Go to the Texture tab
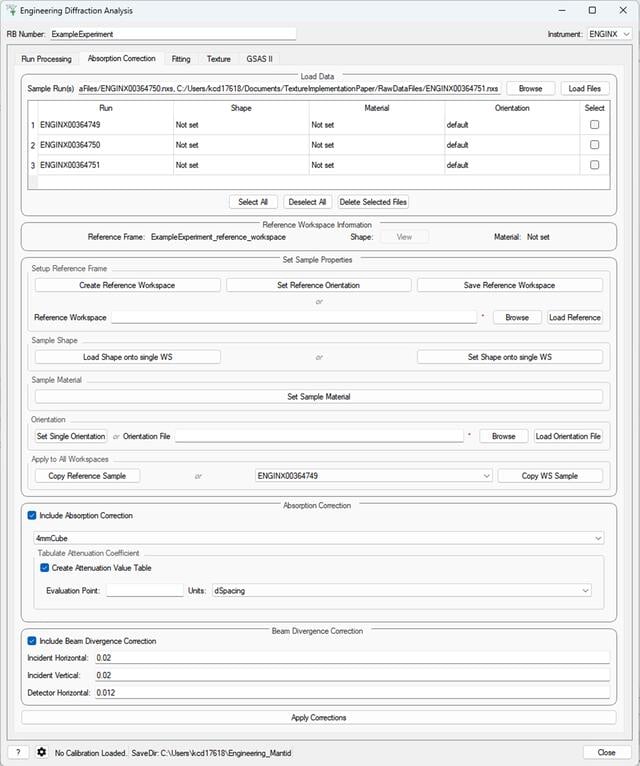The height and width of the screenshot is (766, 640). [218, 59]
